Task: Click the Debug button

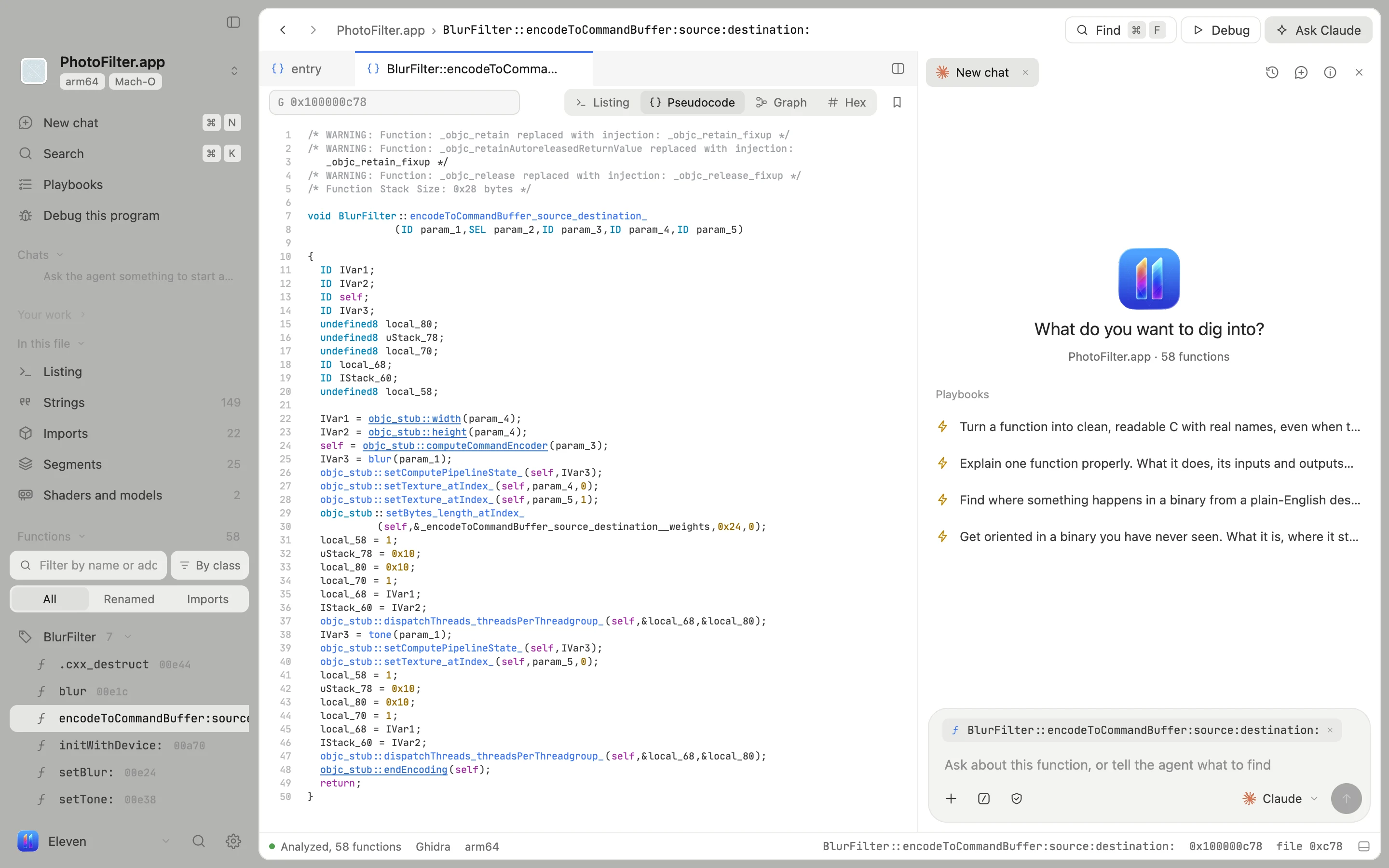Action: (1220, 30)
